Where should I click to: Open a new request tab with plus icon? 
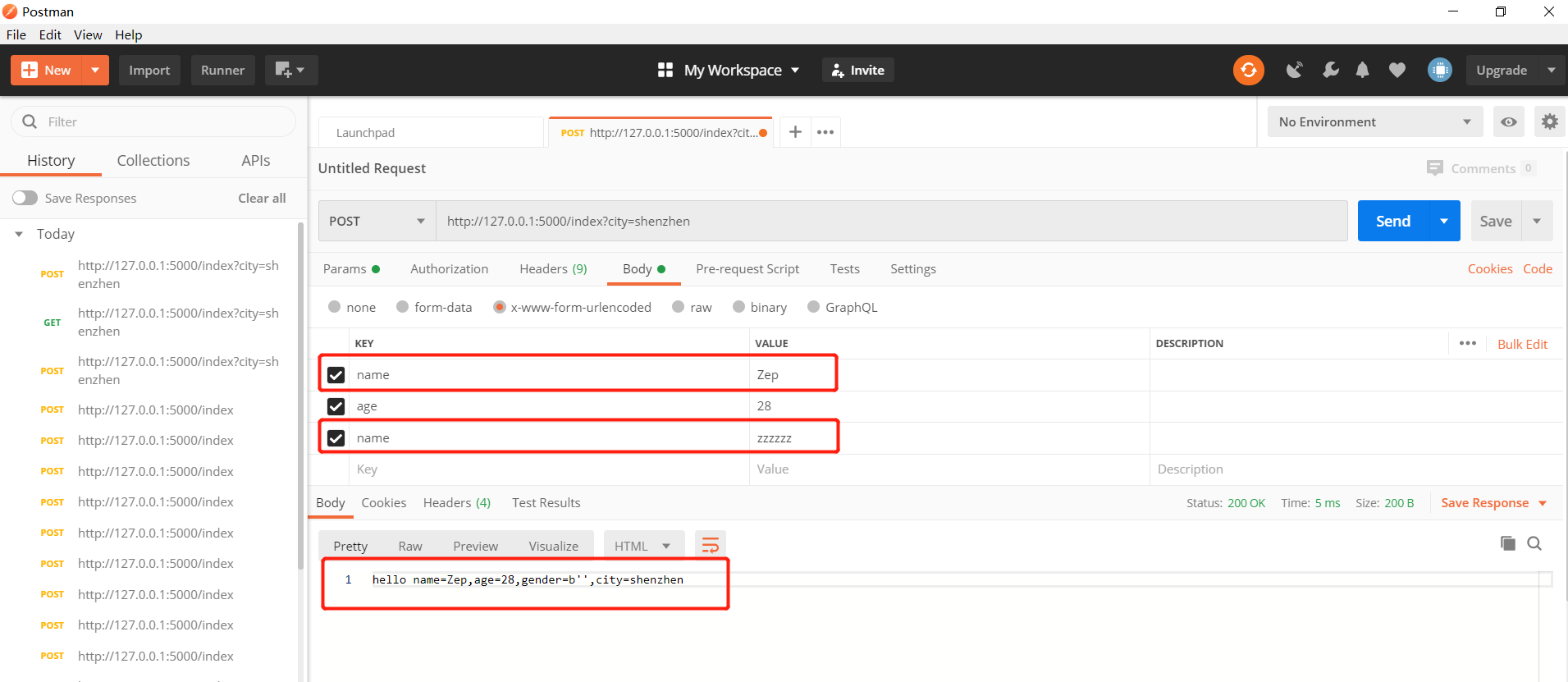(795, 132)
